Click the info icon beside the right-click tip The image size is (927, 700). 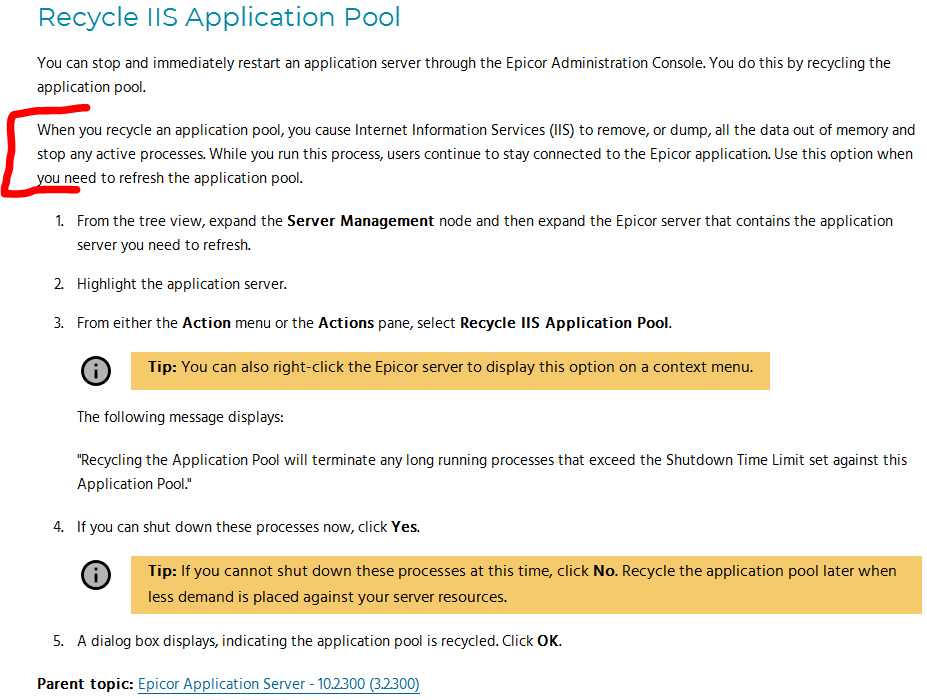click(x=96, y=371)
